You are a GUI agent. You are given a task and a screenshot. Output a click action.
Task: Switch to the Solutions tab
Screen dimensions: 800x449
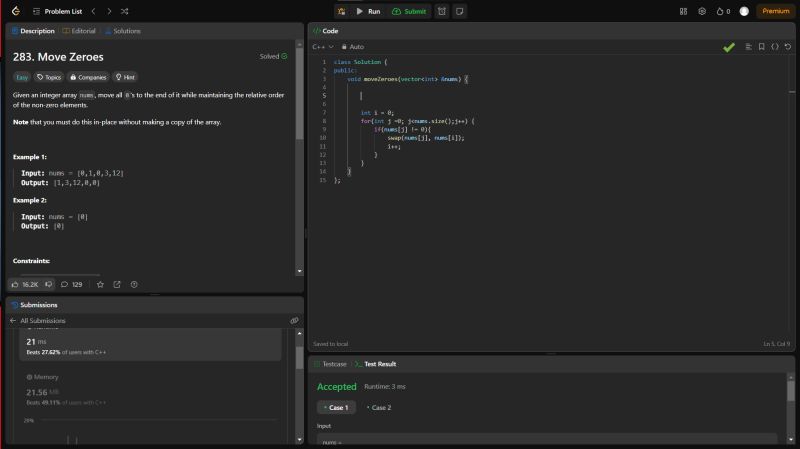tap(122, 31)
